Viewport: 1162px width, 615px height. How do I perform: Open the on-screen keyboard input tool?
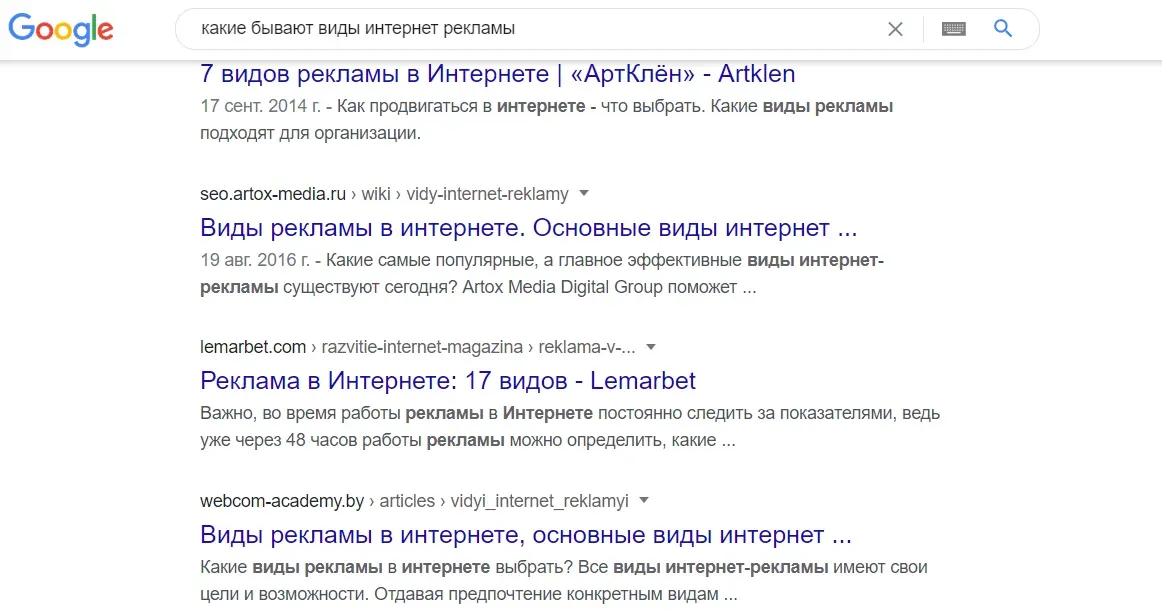[953, 29]
